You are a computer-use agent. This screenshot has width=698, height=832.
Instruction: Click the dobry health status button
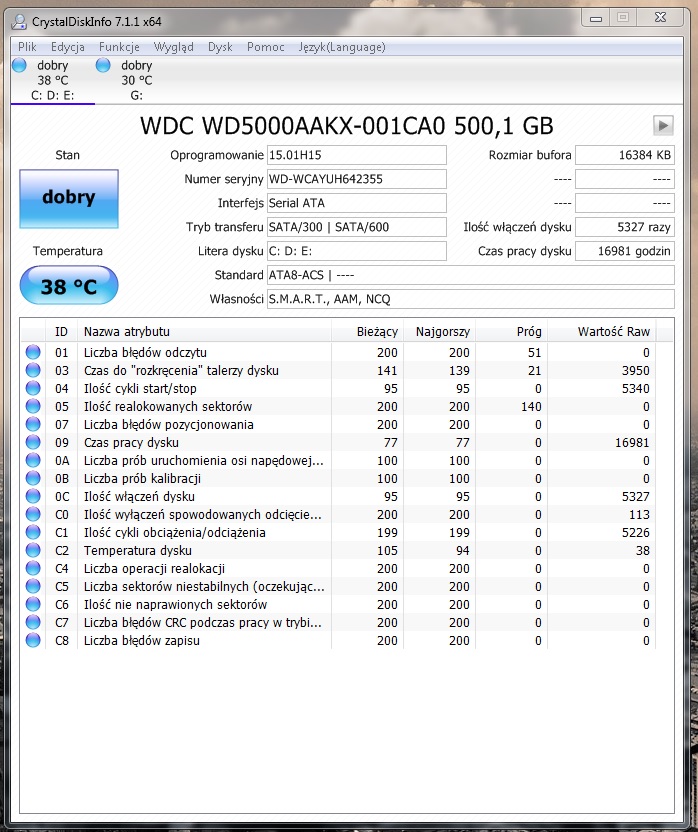pyautogui.click(x=69, y=198)
